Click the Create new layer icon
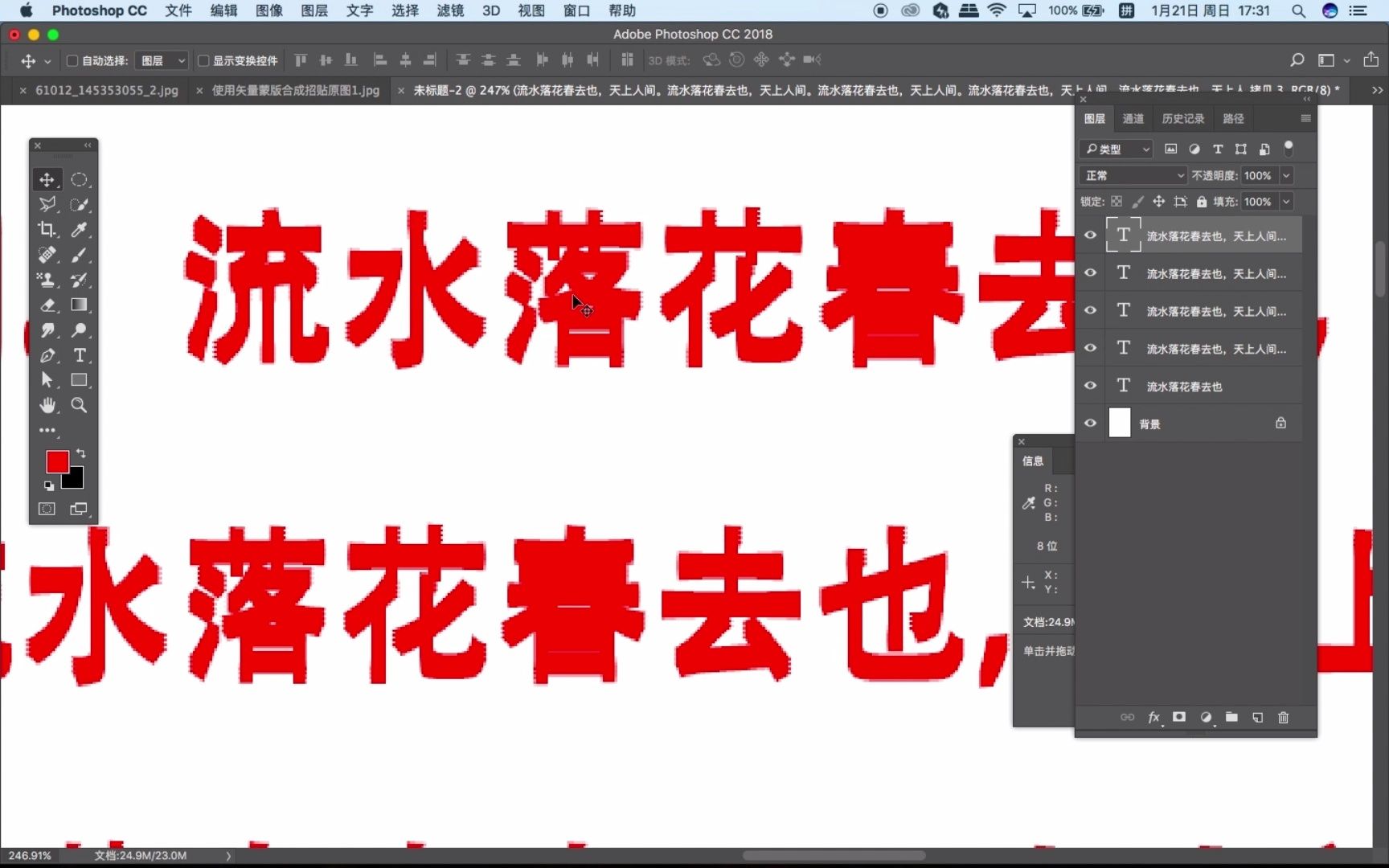The height and width of the screenshot is (868, 1389). pyautogui.click(x=1257, y=717)
